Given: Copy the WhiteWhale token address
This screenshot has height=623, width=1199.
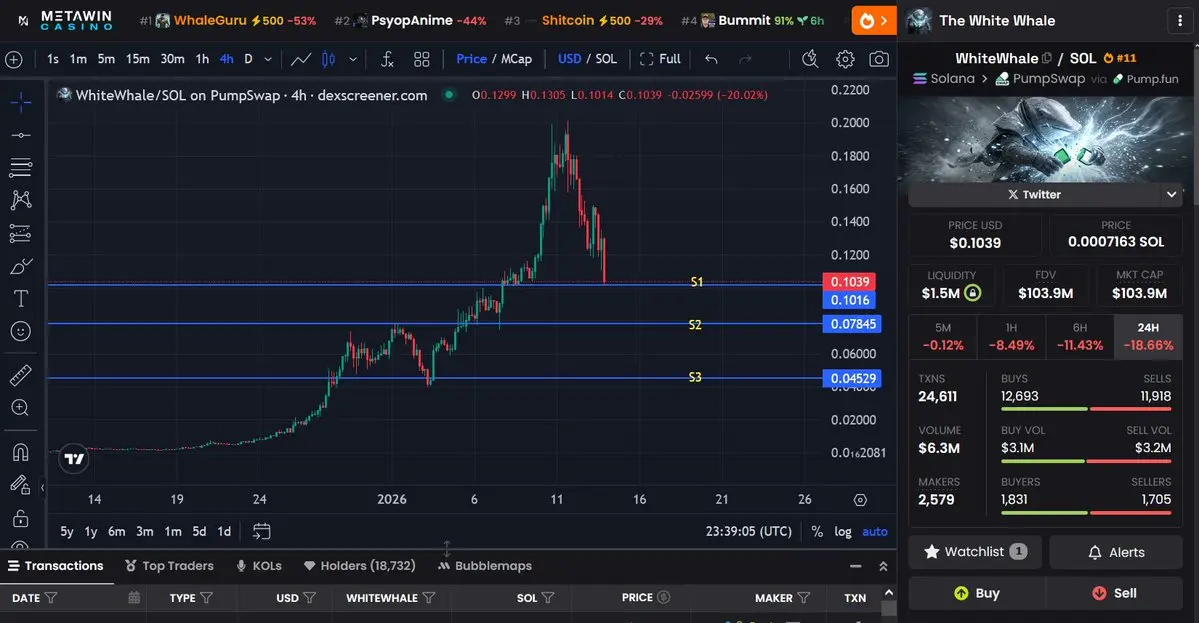Looking at the screenshot, I should [1047, 58].
